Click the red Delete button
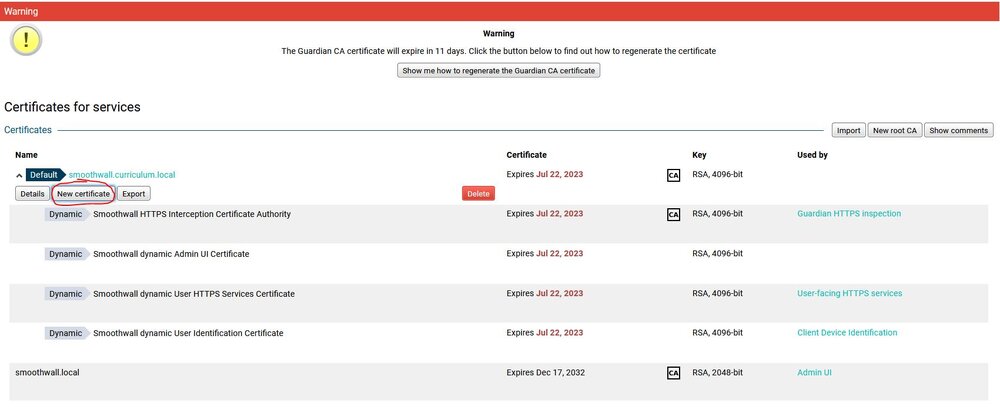1000x417 pixels. pyautogui.click(x=478, y=194)
